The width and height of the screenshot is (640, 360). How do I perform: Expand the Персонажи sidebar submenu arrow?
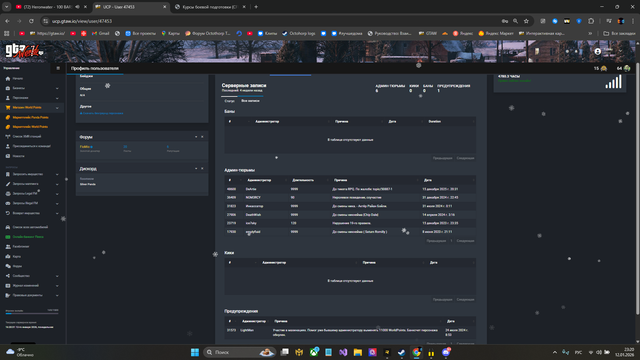[x=57, y=98]
